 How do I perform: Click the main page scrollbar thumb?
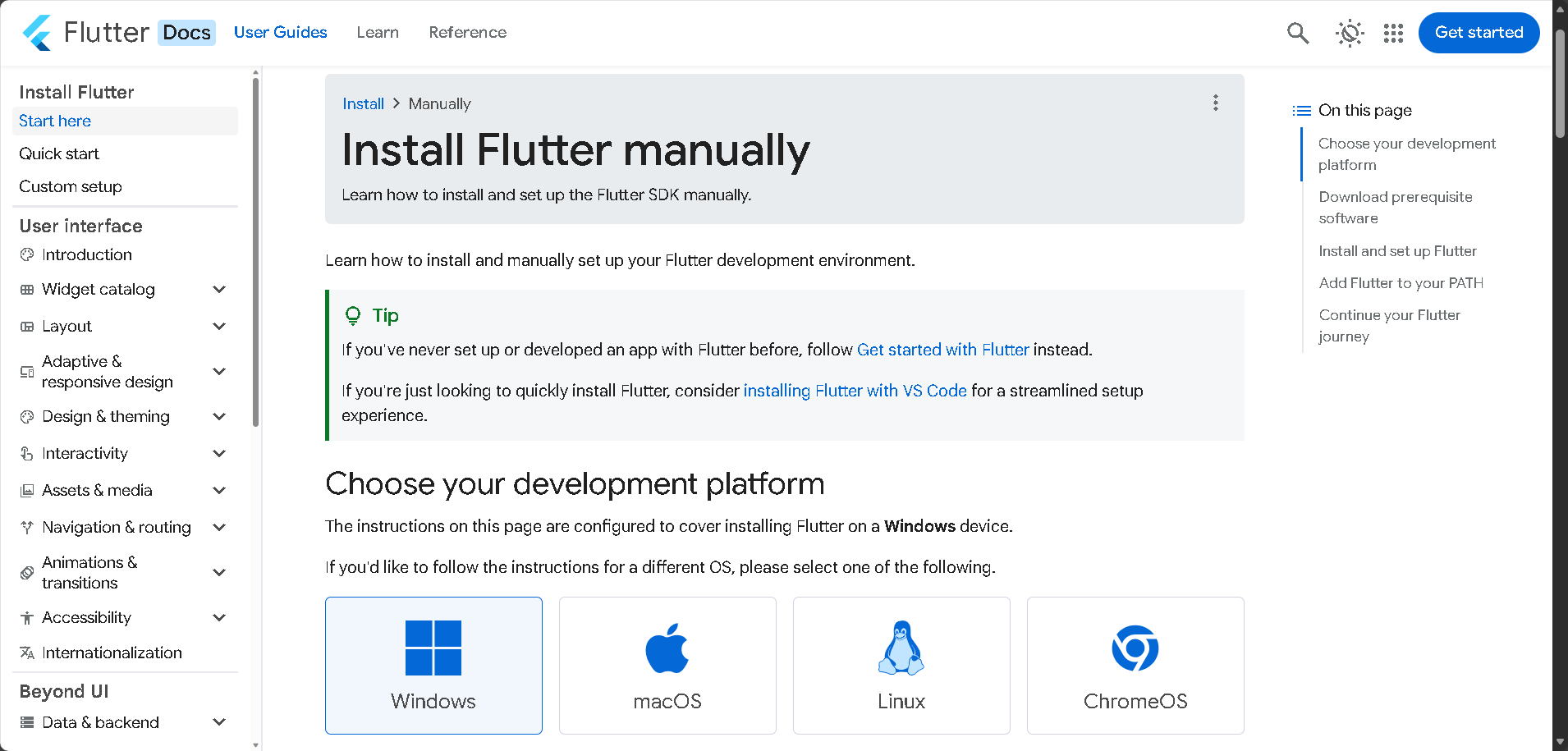pyautogui.click(x=1561, y=84)
